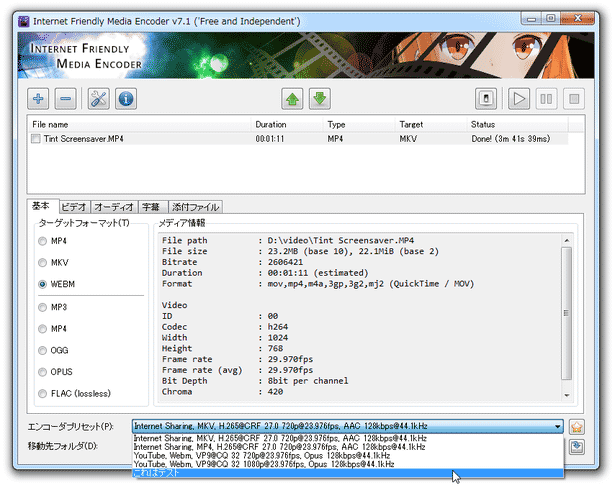This screenshot has width=615, height=488.
Task: Pause encoding with the pause button
Action: click(x=546, y=98)
